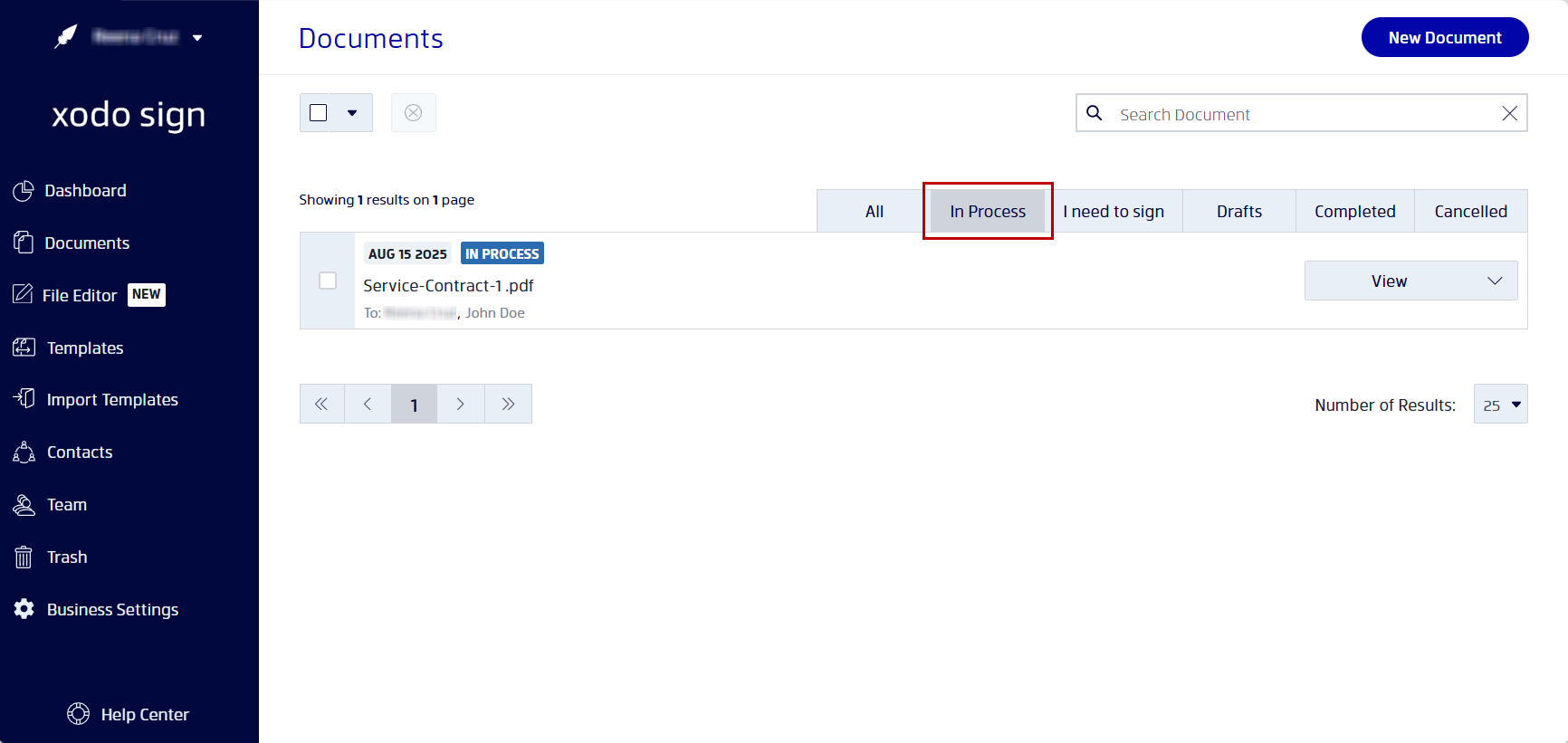This screenshot has width=1568, height=743.
Task: Go to Dashboard in sidebar
Action: pos(85,191)
